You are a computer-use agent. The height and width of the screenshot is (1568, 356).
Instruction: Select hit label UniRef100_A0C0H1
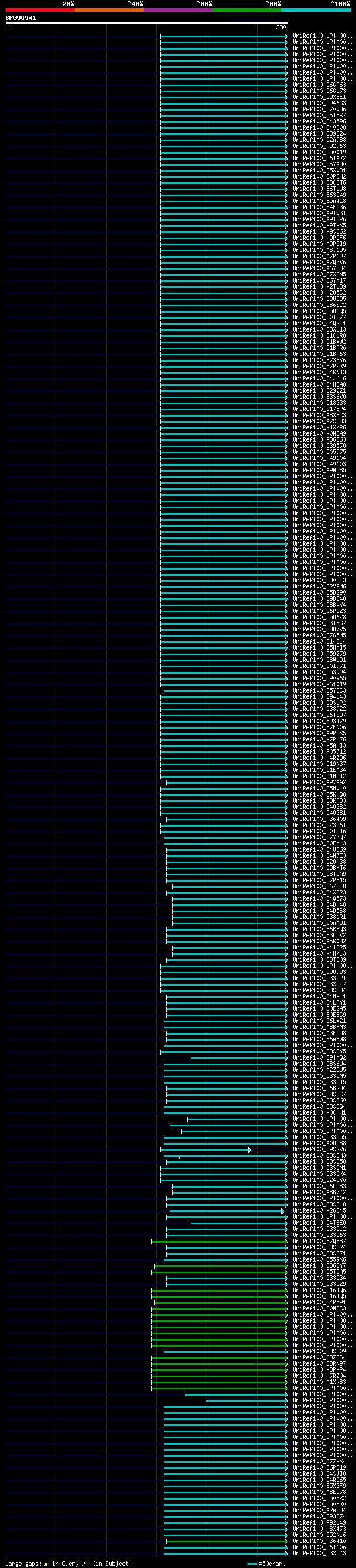319,1112
